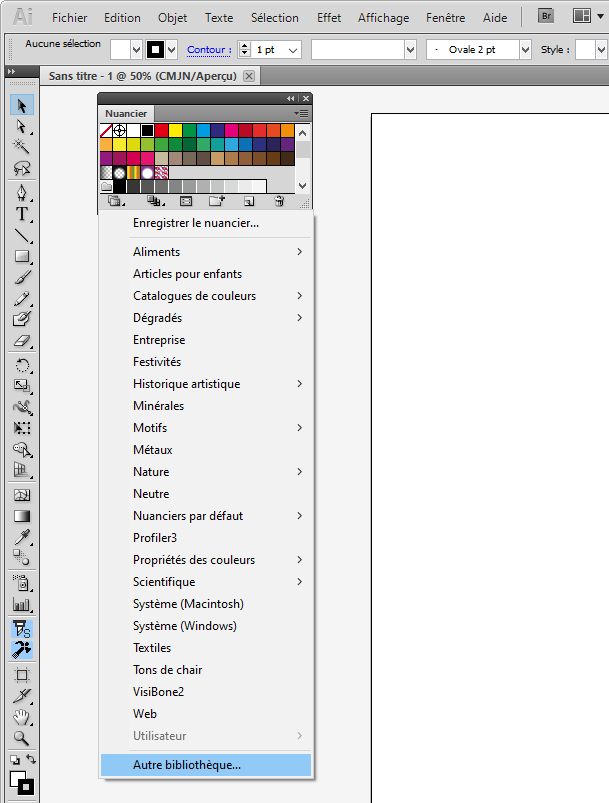609x803 pixels.
Task: Pick the yellow swatch in Nuancier
Action: pyautogui.click(x=176, y=131)
